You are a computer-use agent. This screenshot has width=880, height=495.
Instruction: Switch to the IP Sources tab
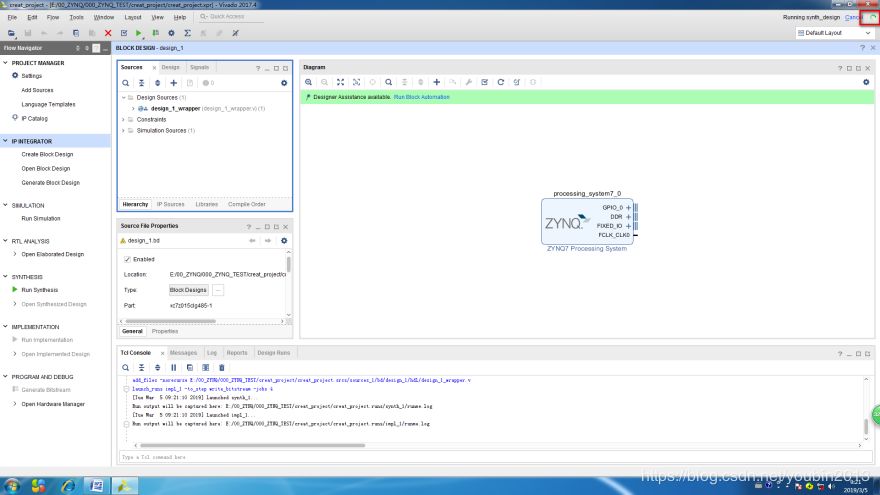171,204
